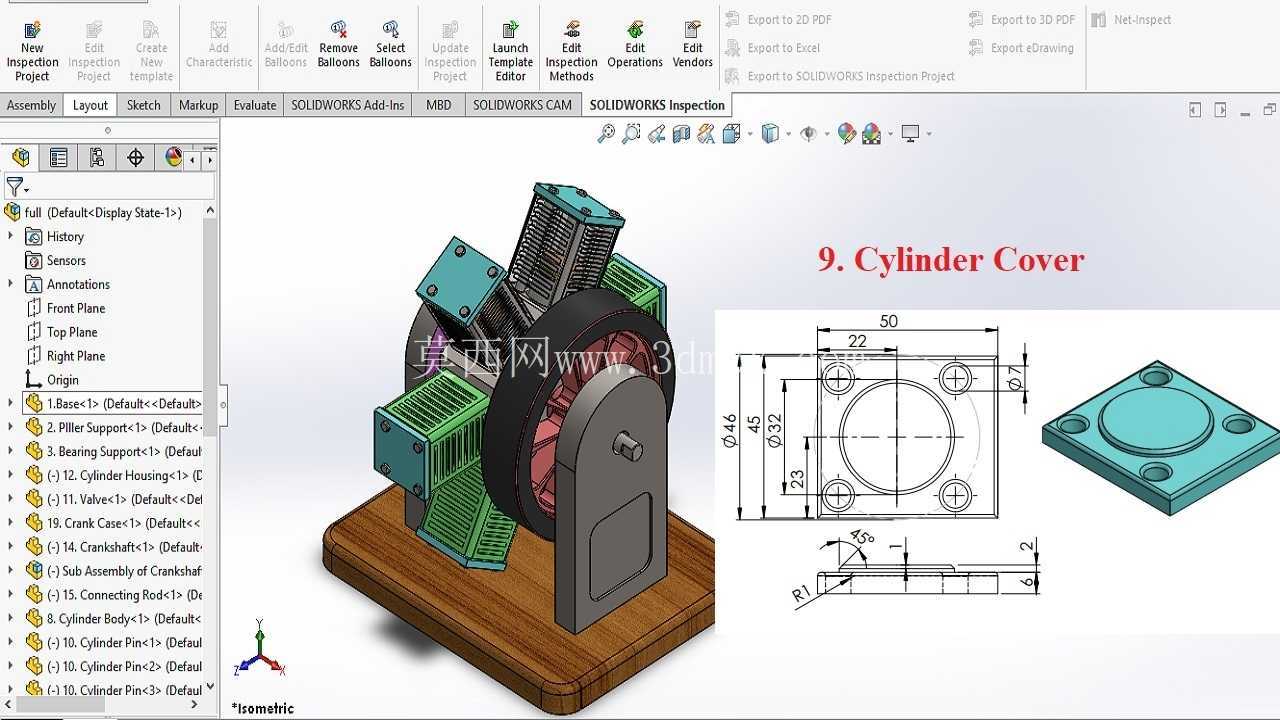
Task: Open Edit Operations tool
Action: tap(635, 44)
